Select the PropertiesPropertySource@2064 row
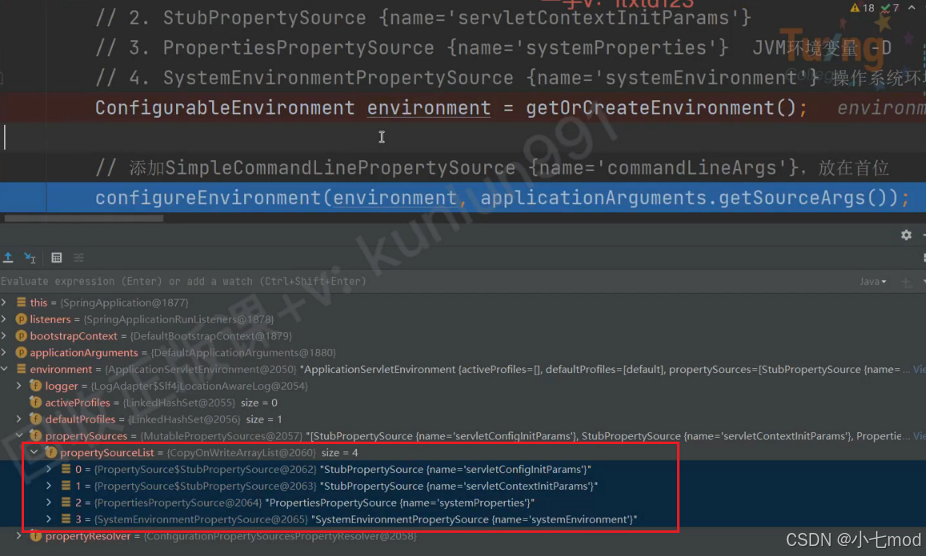Viewport: 926px width, 556px height. tap(463, 502)
